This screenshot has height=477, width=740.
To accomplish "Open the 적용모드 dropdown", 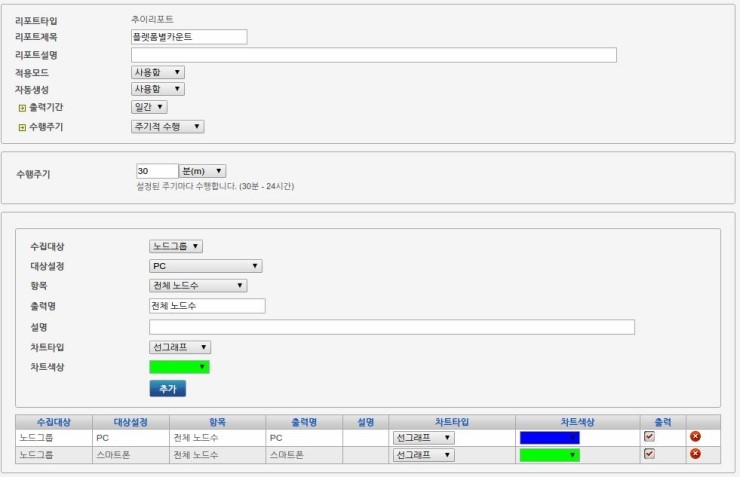I will point(158,73).
